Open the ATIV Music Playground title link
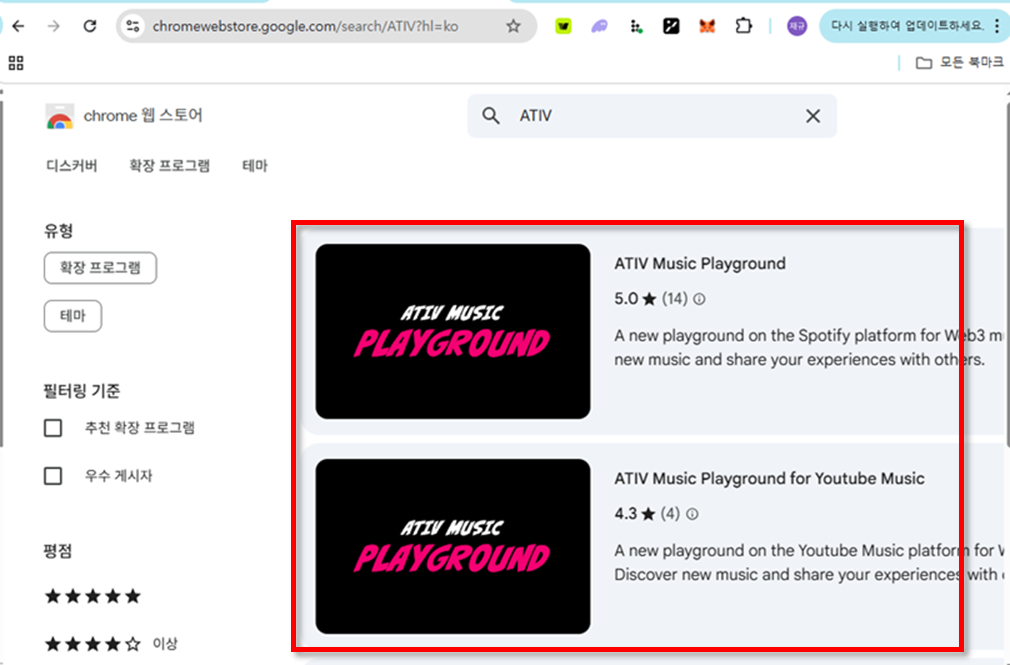 700,264
